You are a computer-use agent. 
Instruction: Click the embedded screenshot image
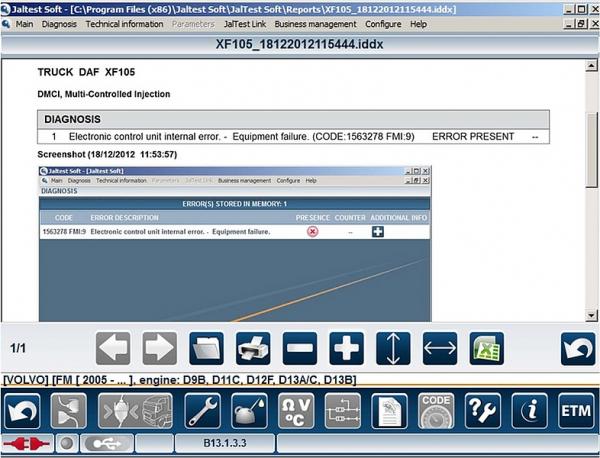(235, 244)
